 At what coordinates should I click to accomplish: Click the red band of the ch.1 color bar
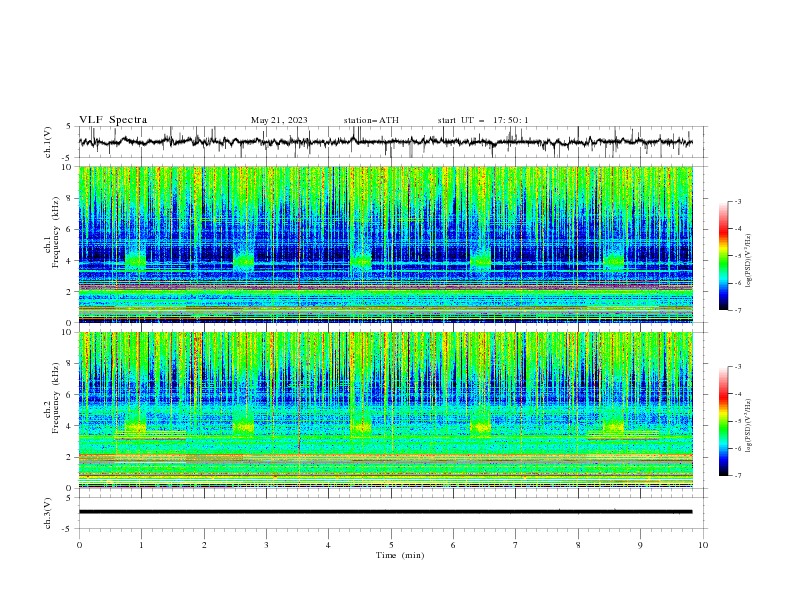point(723,232)
